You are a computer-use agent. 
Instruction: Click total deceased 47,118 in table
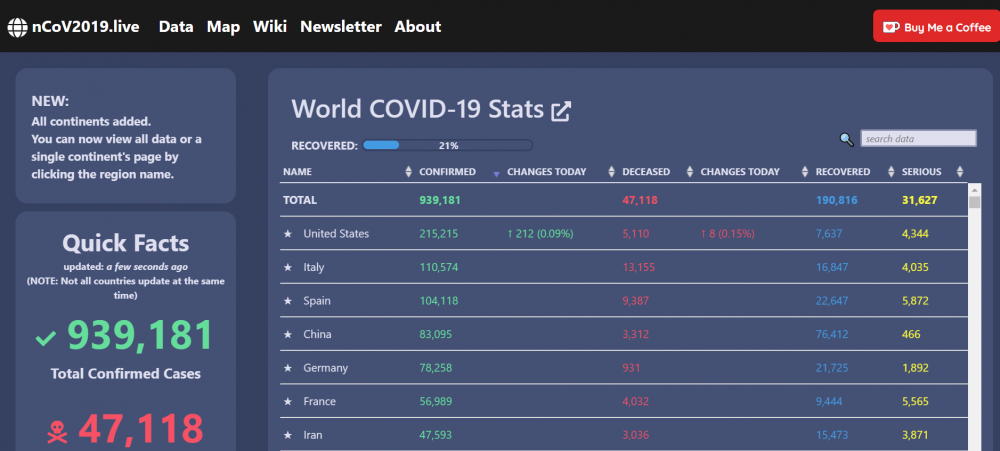coord(640,200)
